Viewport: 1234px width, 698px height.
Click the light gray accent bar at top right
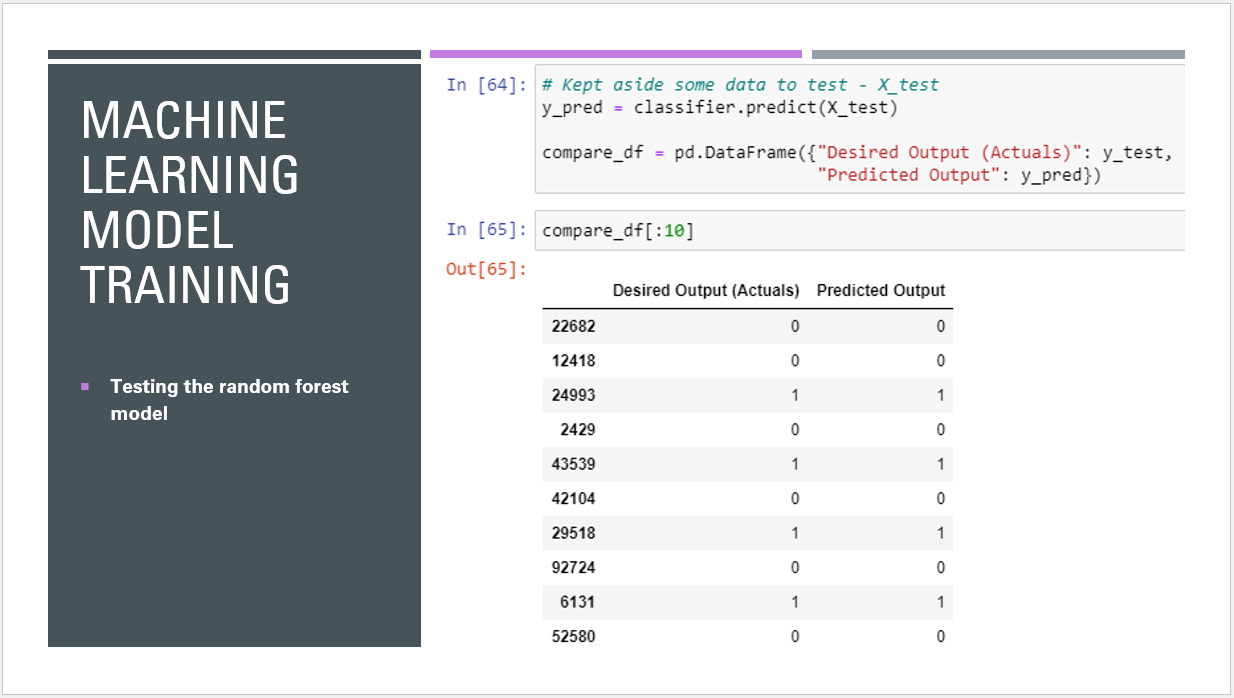[997, 54]
